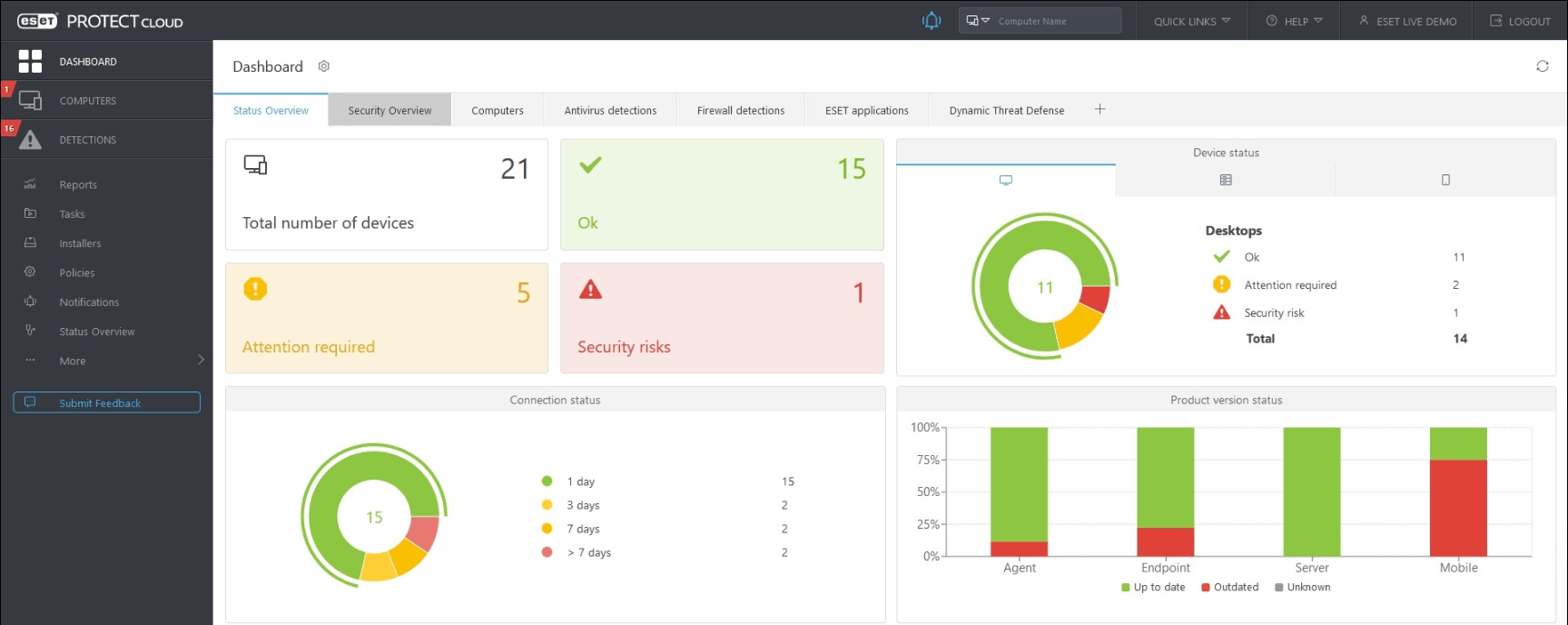Open search type dropdown beside Computer Name
Image resolution: width=1568 pixels, height=625 pixels.
coord(978,21)
